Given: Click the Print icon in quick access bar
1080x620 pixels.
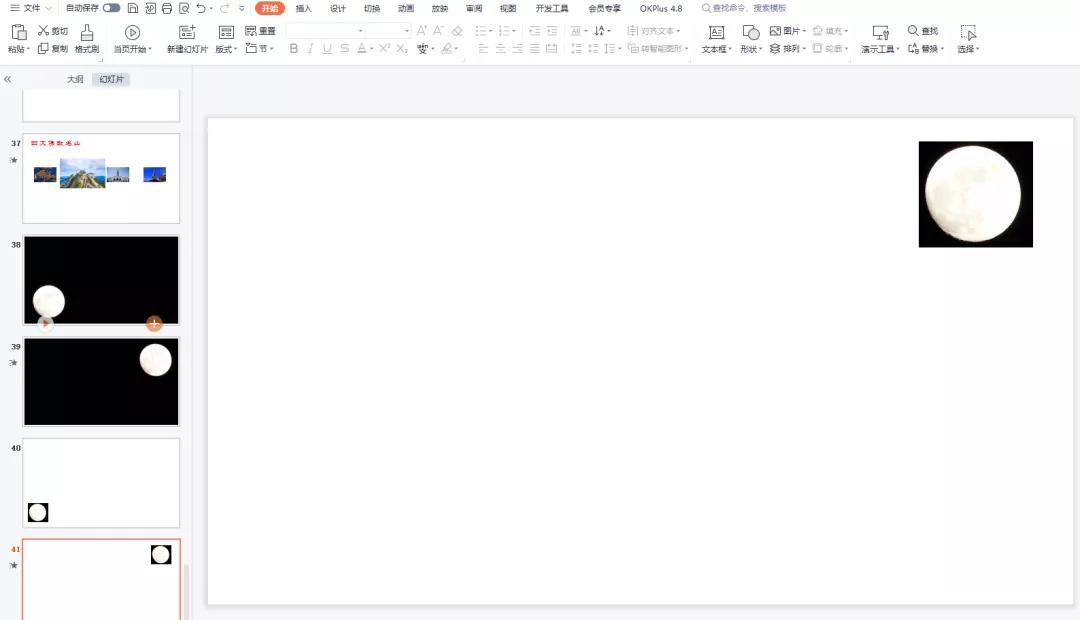Looking at the screenshot, I should click(167, 8).
